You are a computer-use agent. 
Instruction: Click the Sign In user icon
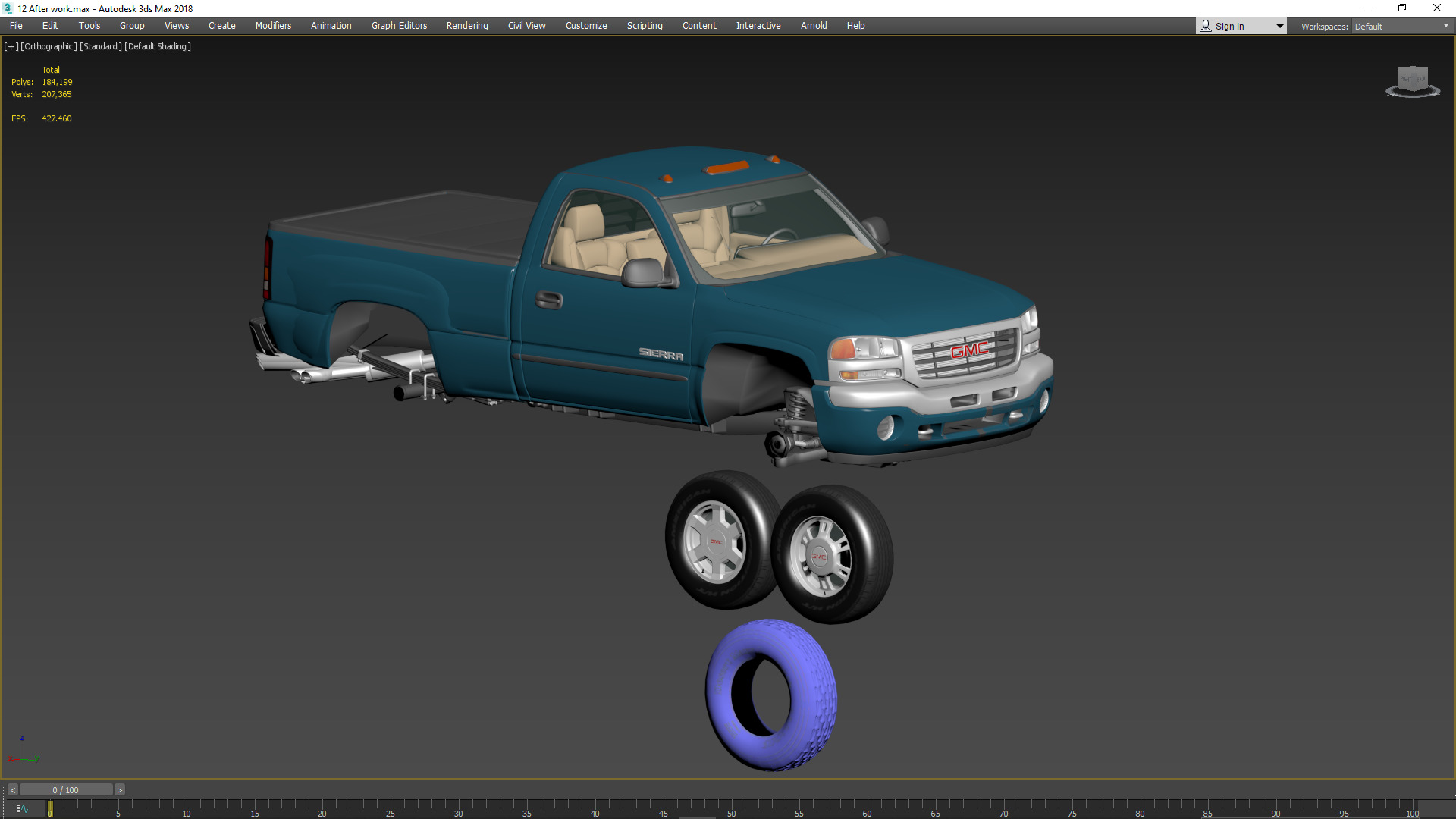1206,26
